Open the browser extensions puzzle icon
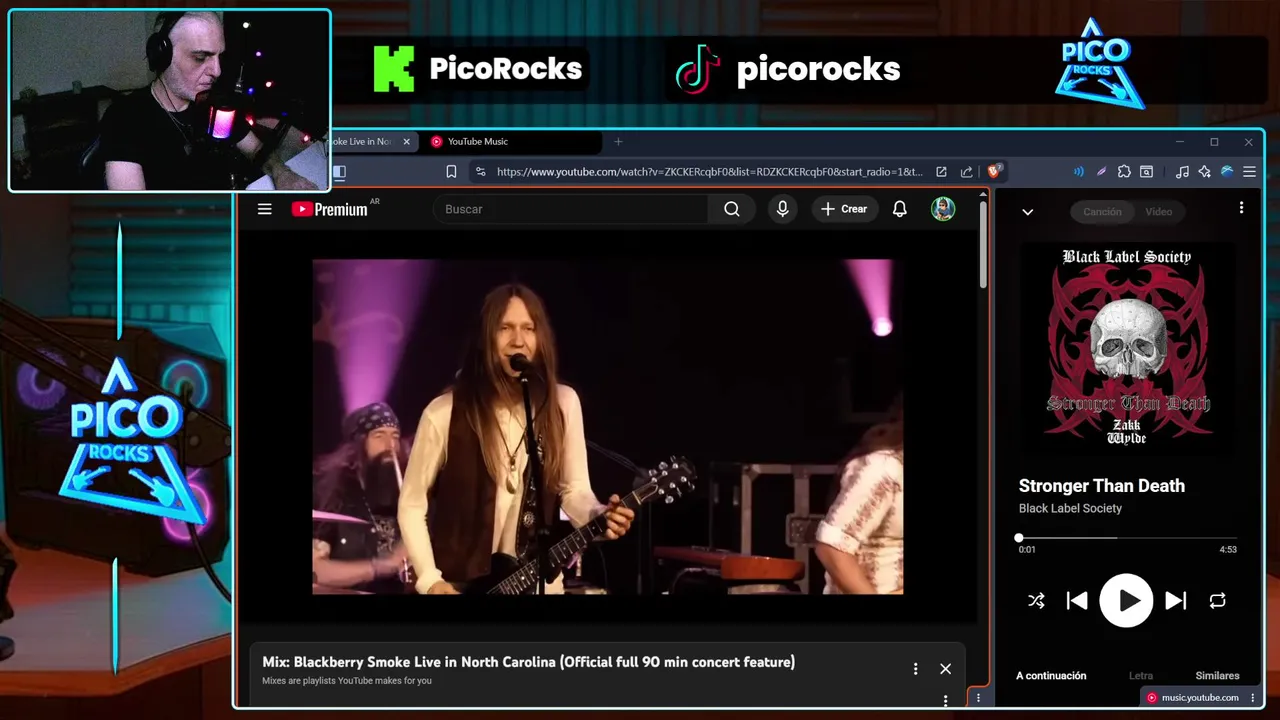The width and height of the screenshot is (1280, 720). (1124, 172)
